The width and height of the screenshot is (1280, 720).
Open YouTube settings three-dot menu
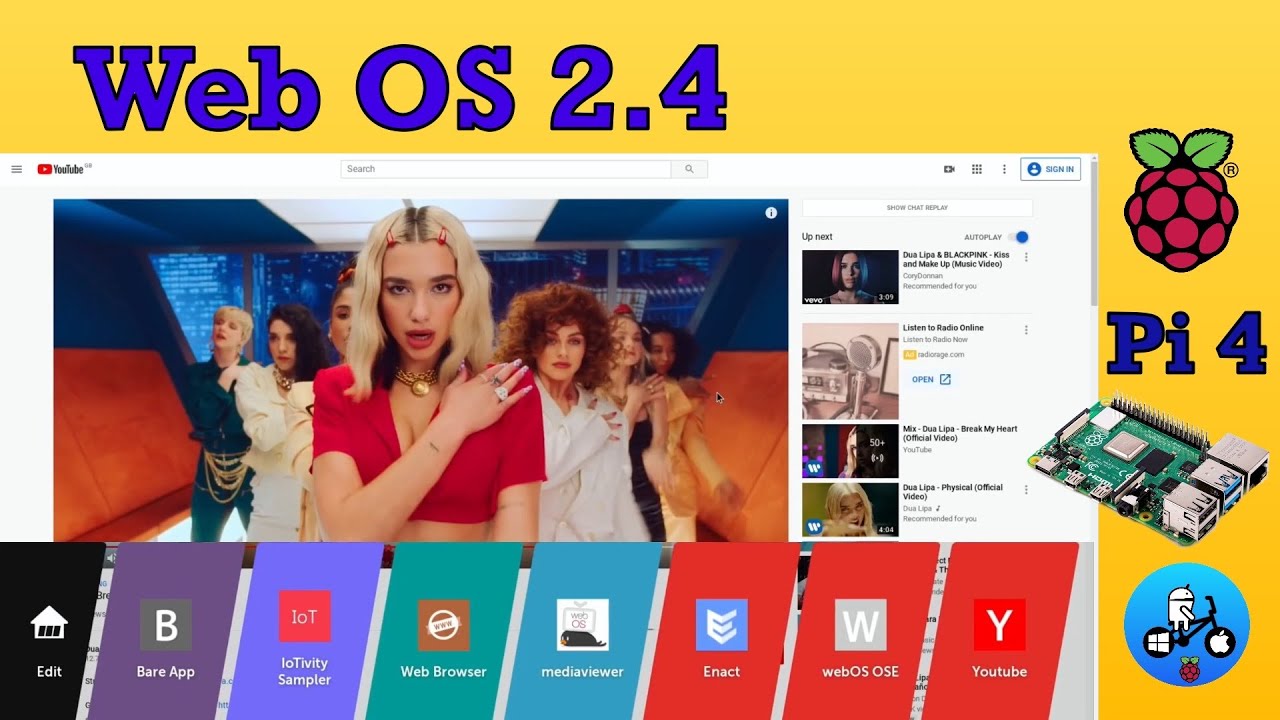1004,169
